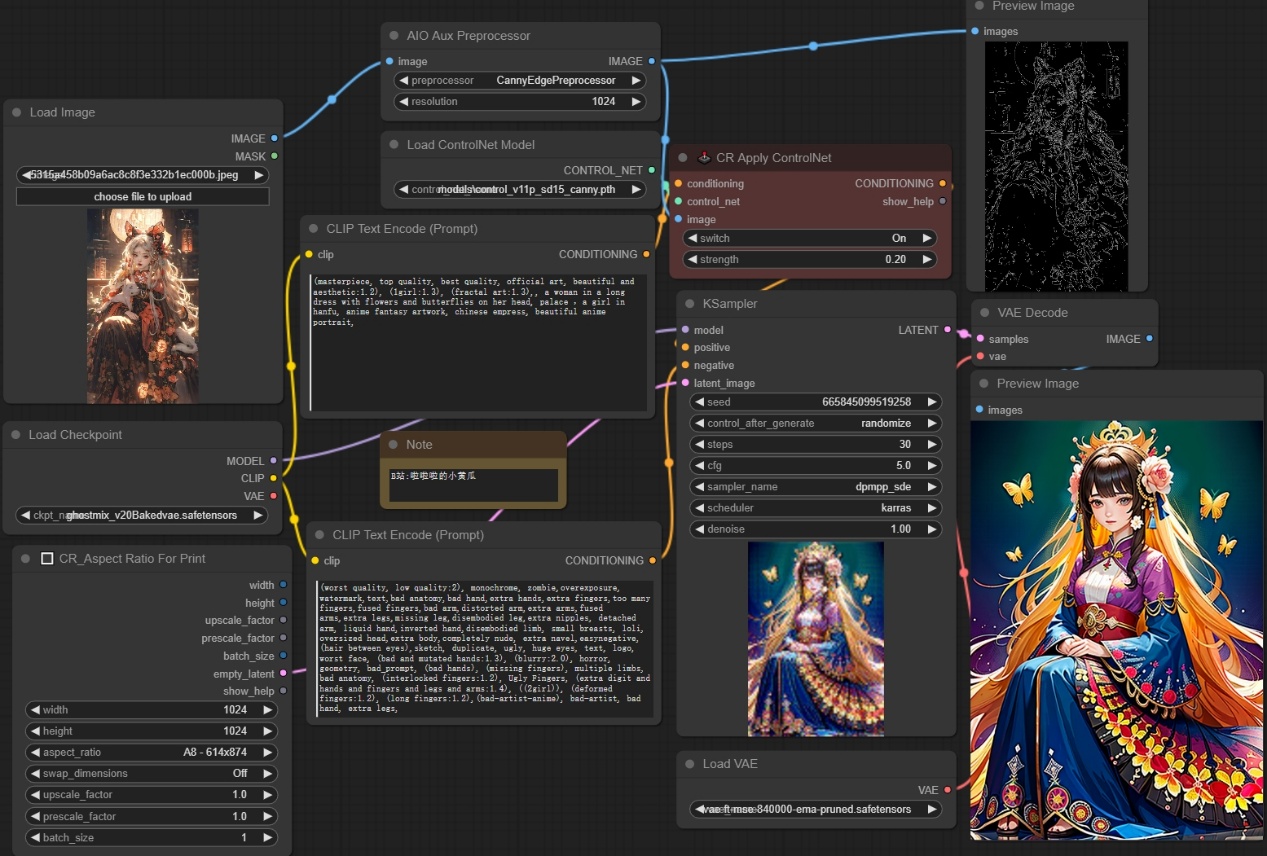Screen dimensions: 1267x856
Task: Click the collapse dot on Load Image node
Action: pos(17,113)
